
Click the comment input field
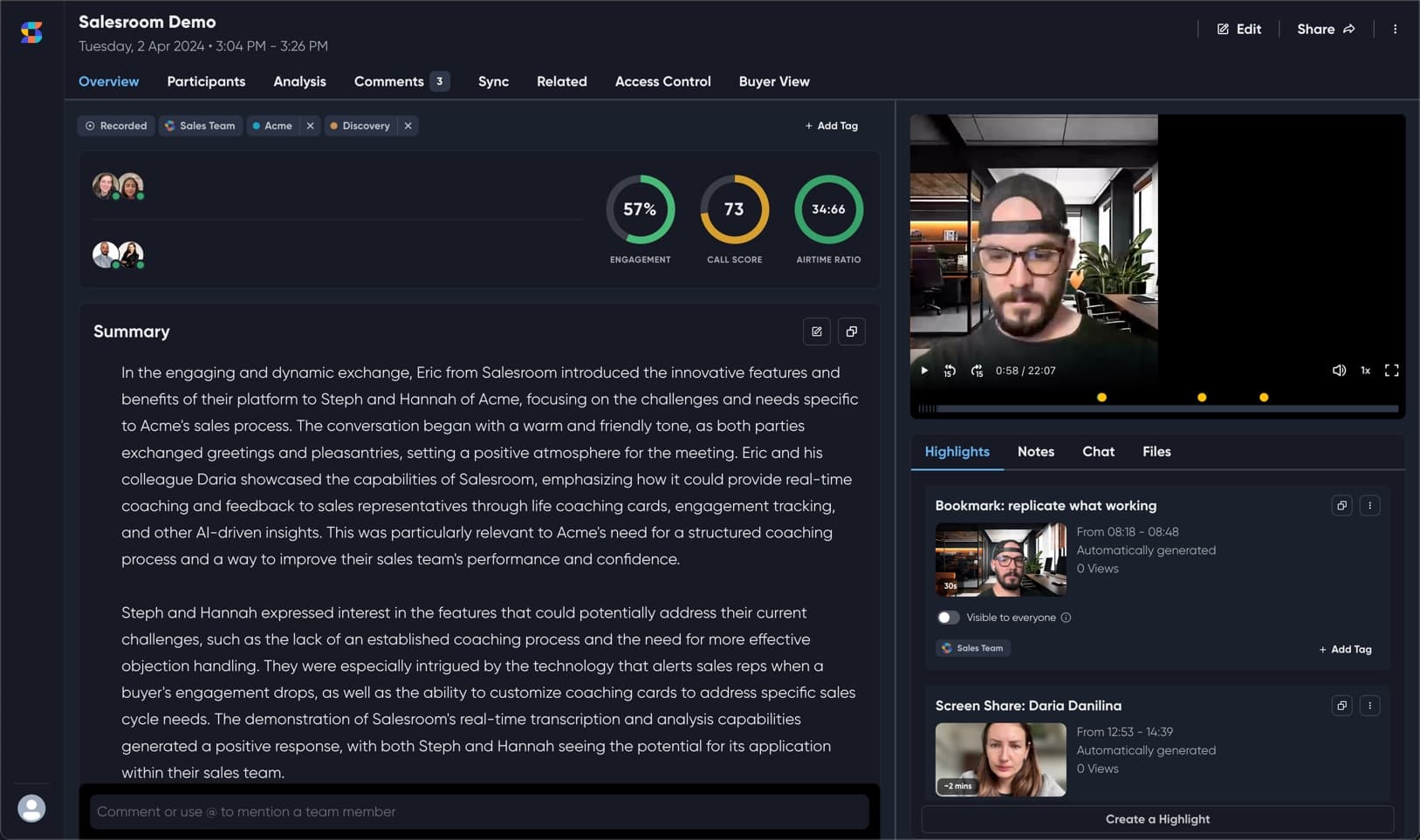[479, 812]
